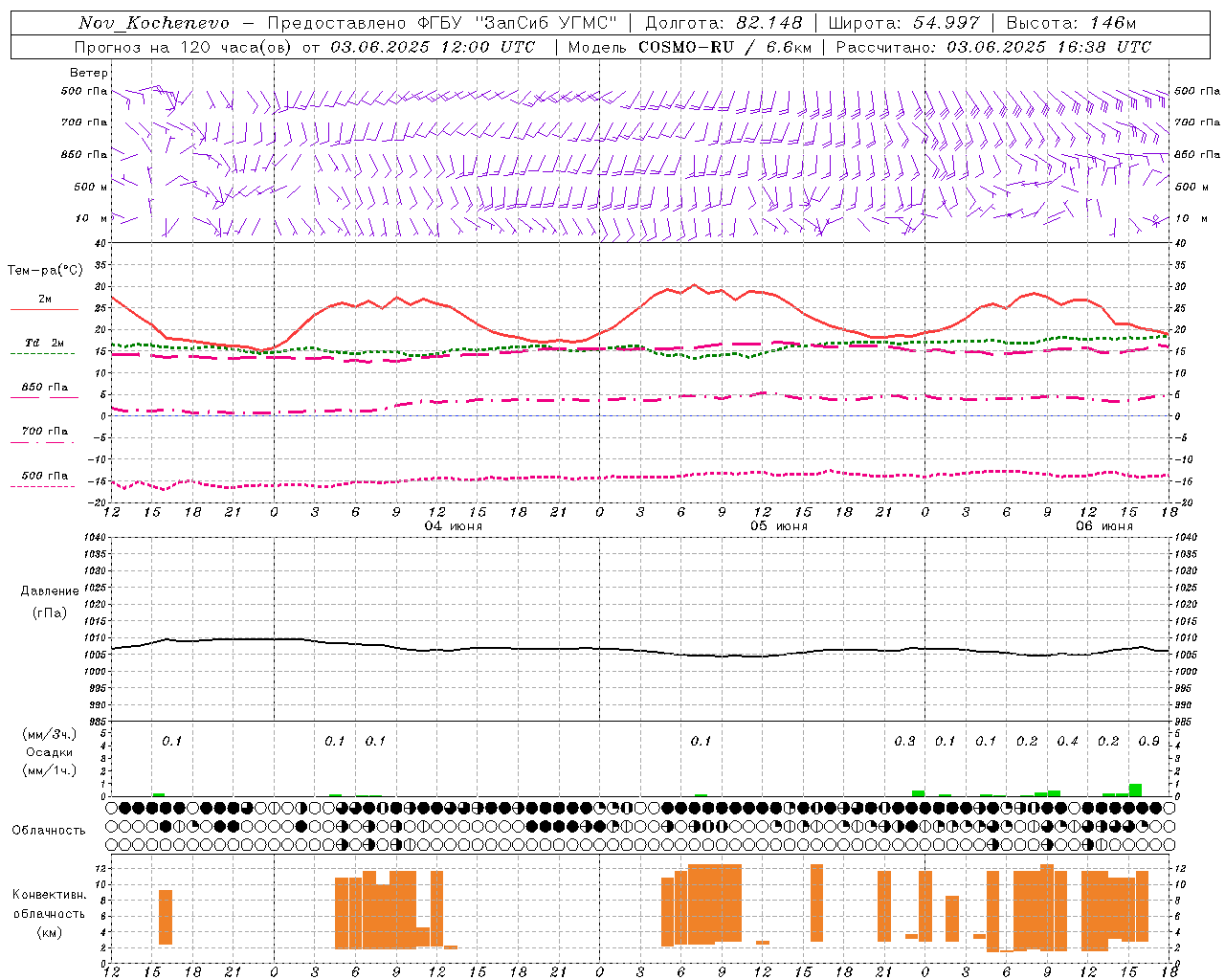Click the "Конвективн." convective cloud label

click(x=49, y=895)
